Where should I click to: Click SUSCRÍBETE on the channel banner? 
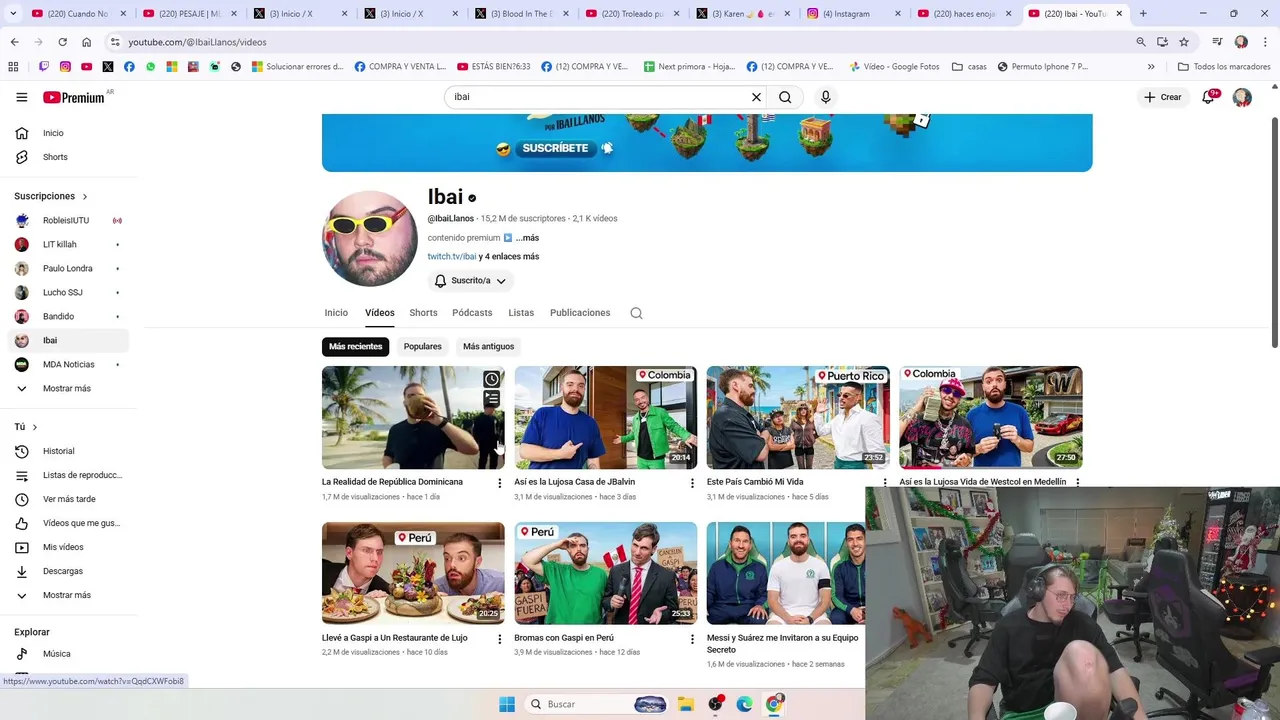point(555,148)
